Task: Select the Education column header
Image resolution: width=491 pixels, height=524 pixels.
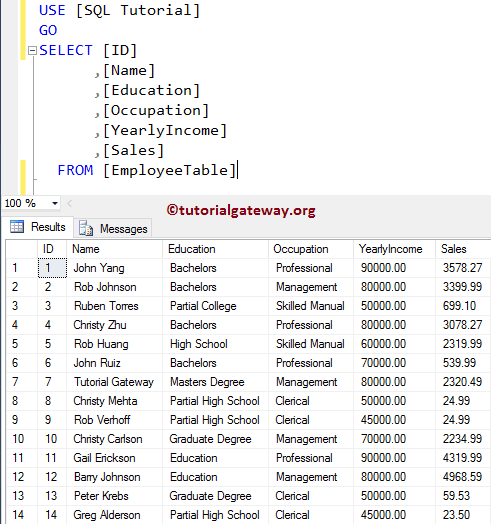Action: [215, 249]
